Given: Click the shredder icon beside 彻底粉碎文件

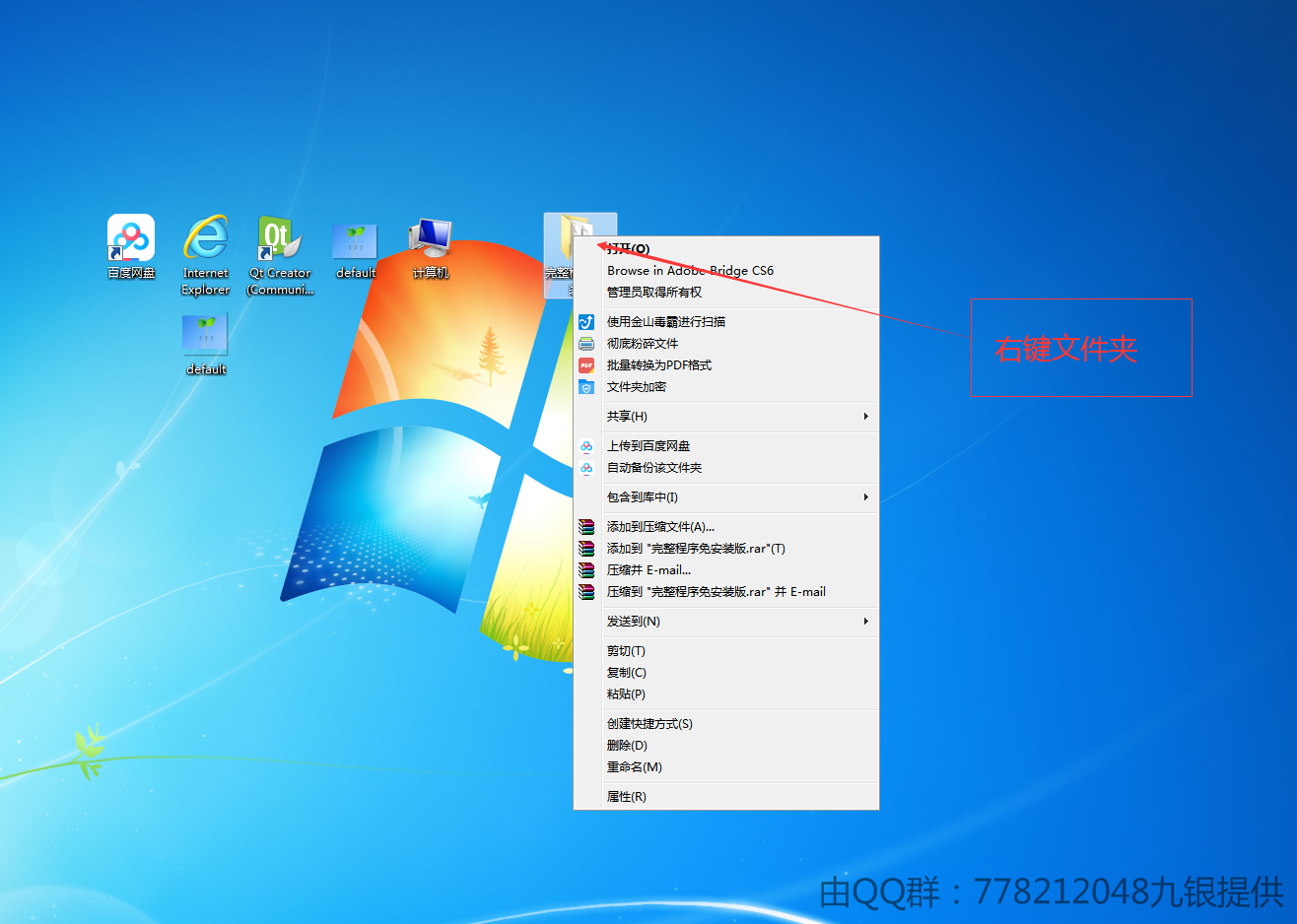Looking at the screenshot, I should tap(586, 344).
